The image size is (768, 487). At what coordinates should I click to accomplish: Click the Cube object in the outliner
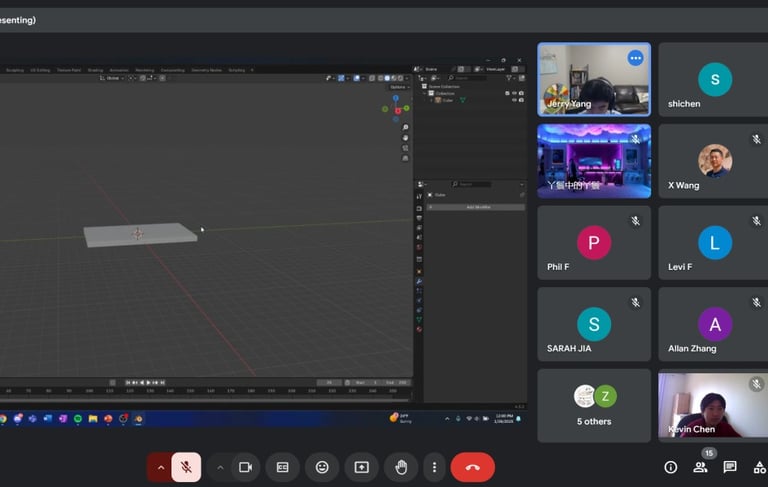pos(447,100)
